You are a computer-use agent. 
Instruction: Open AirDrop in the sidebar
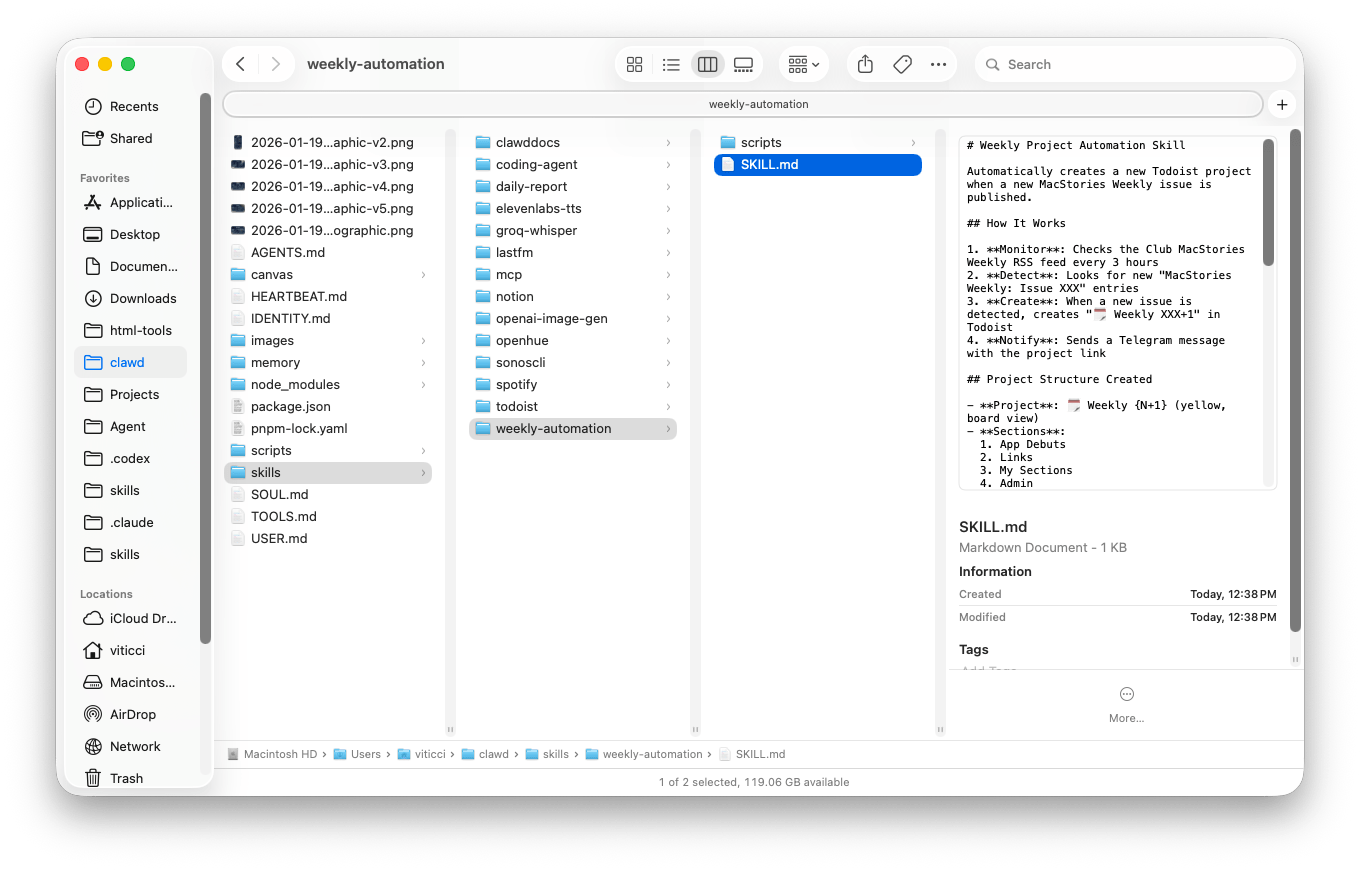132,714
